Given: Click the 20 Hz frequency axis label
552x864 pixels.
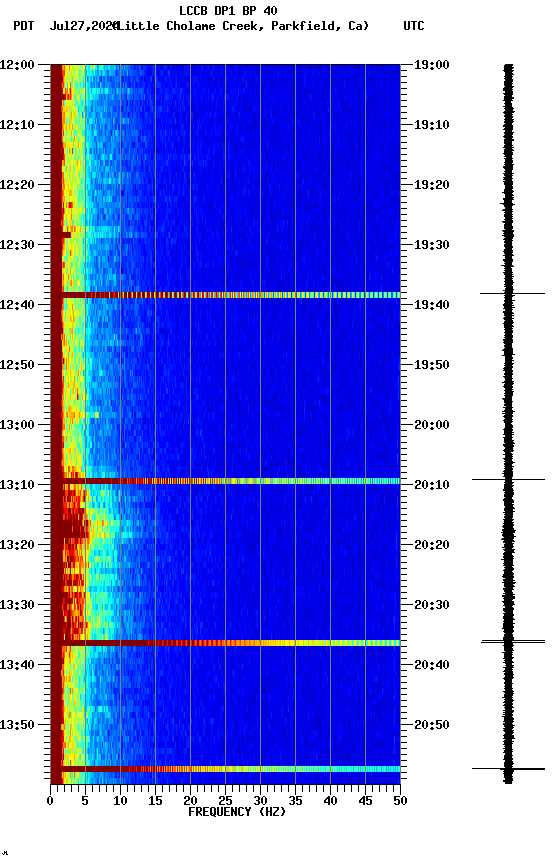Looking at the screenshot, I should [x=190, y=801].
